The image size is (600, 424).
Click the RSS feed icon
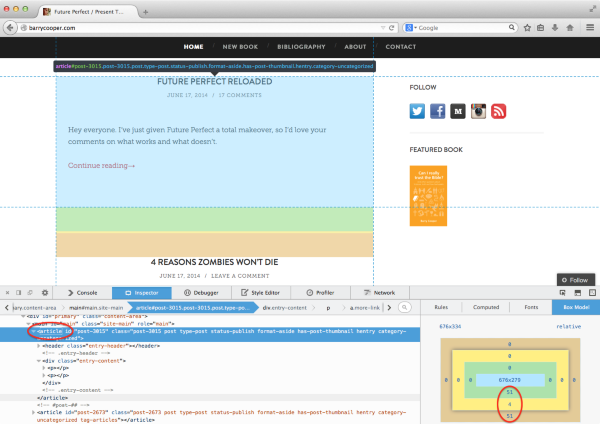tap(498, 111)
